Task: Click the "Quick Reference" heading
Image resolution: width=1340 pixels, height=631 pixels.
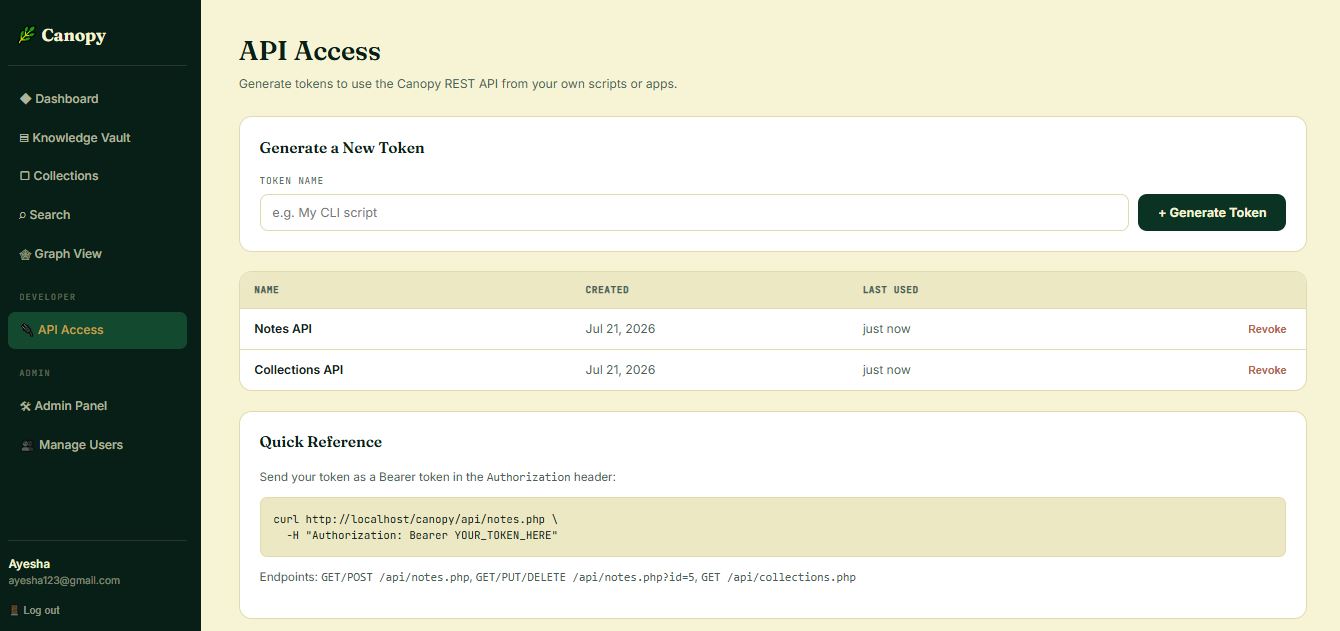Action: coord(321,442)
